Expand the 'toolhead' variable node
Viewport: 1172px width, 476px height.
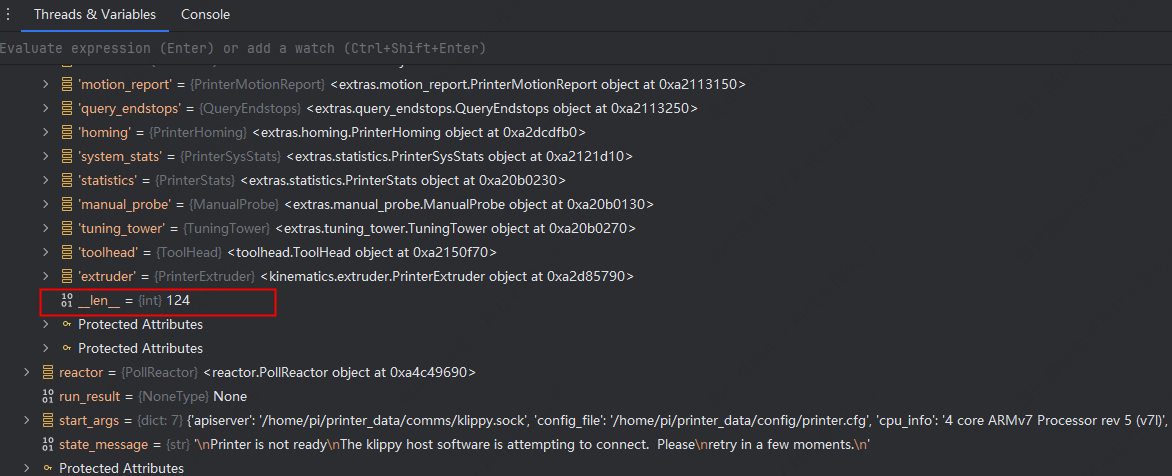pos(46,252)
